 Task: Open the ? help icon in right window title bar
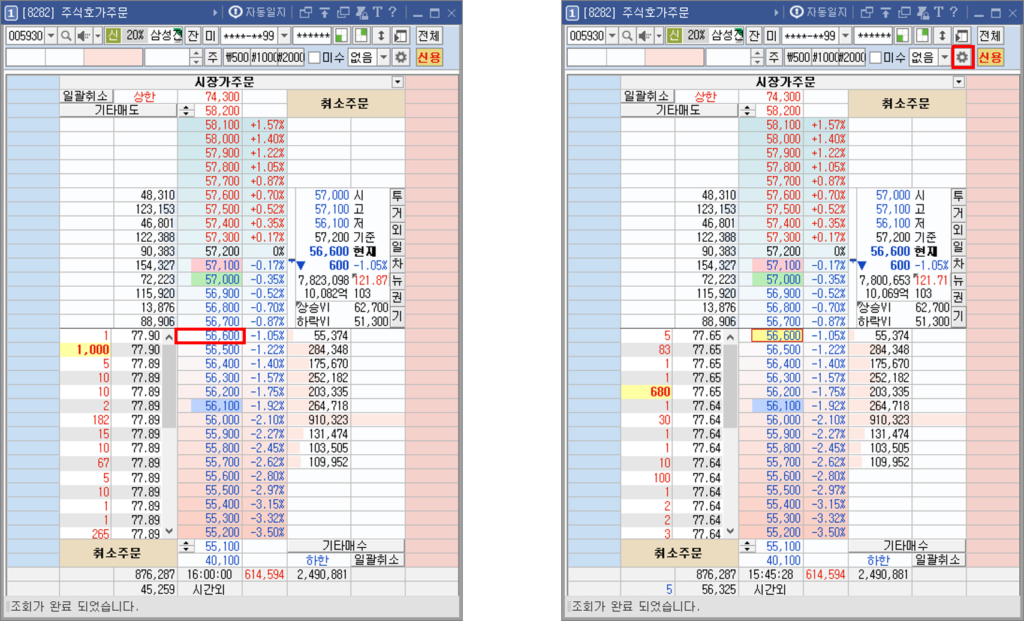coord(953,12)
